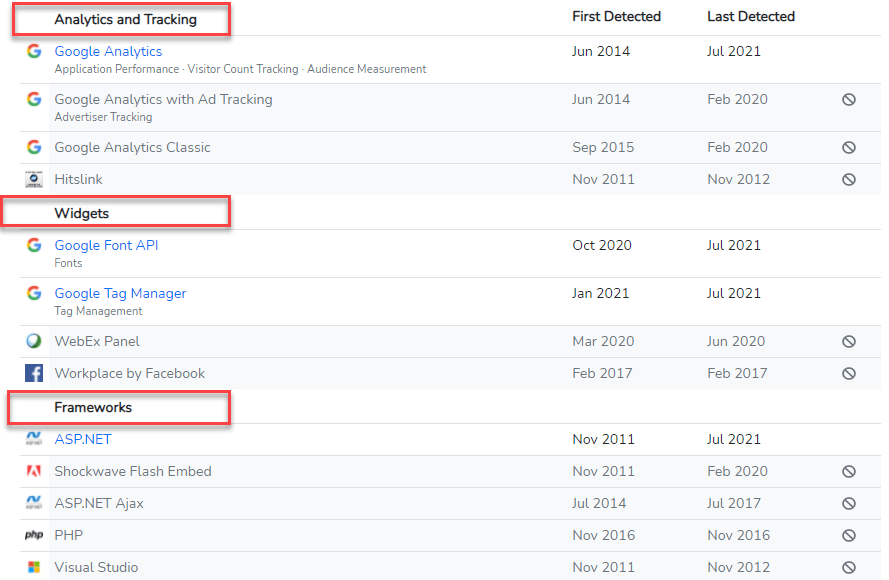Image resolution: width=889 pixels, height=580 pixels.
Task: Open the Google Font API link
Action: [107, 245]
